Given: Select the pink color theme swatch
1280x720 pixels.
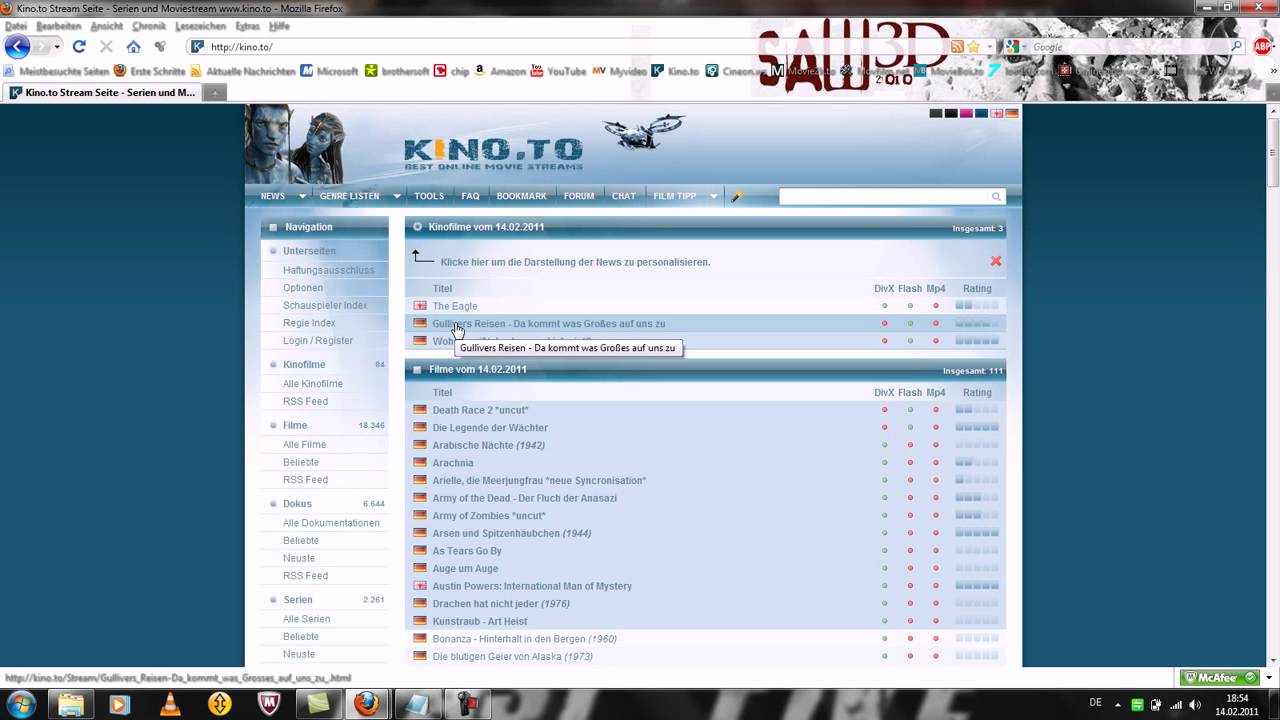Looking at the screenshot, I should point(966,113).
